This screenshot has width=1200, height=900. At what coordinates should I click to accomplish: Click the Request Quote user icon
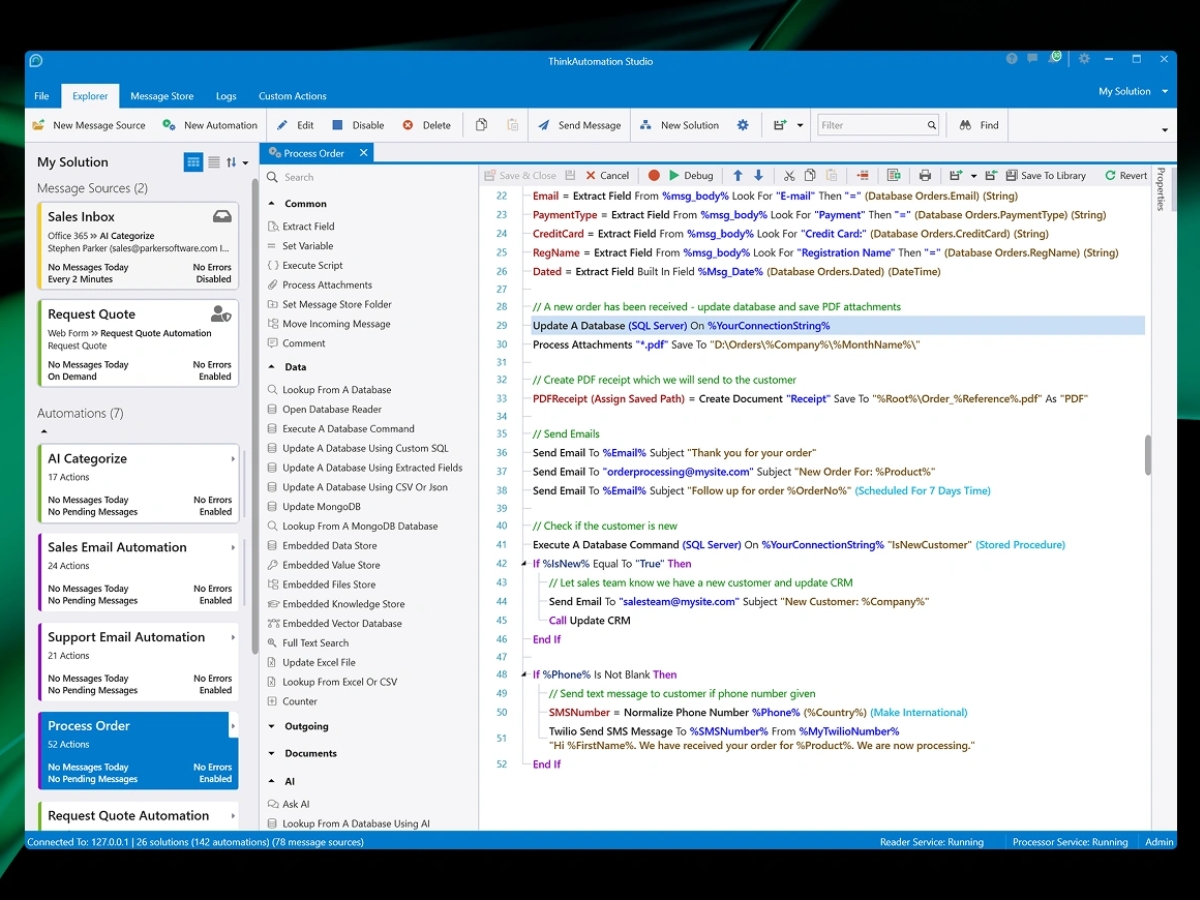(x=221, y=314)
